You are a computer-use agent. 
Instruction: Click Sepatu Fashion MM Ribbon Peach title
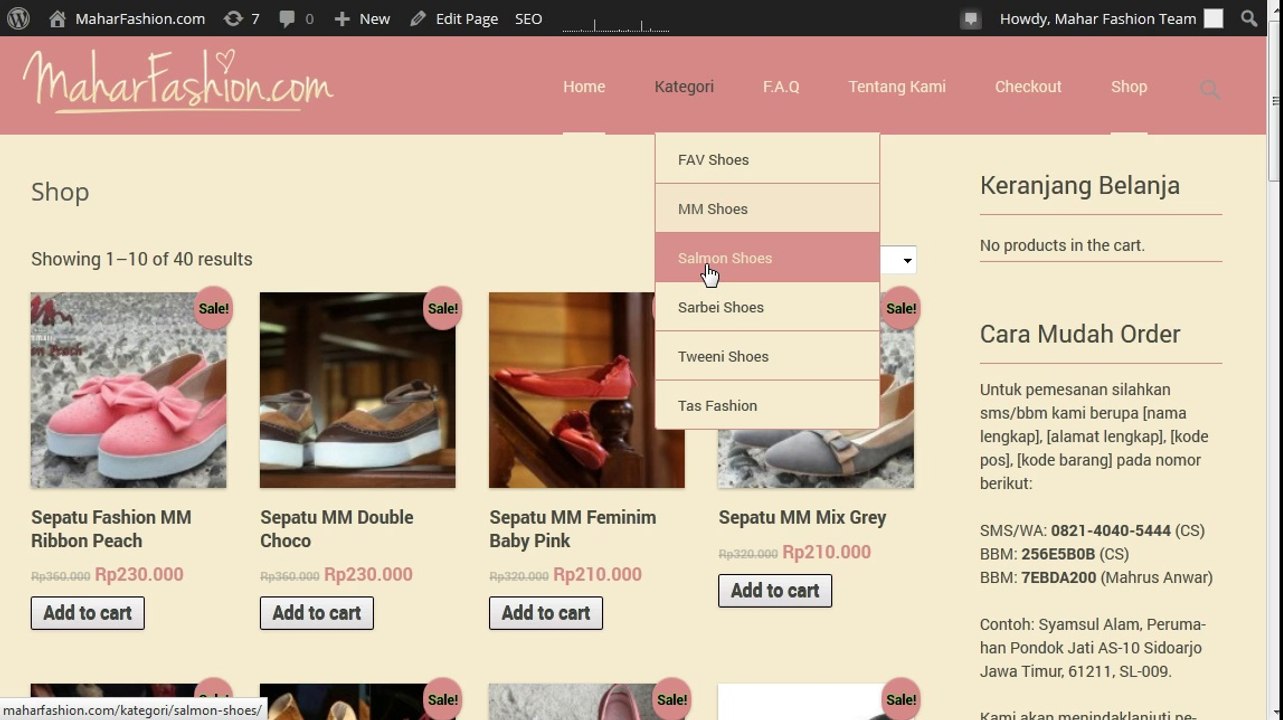(x=111, y=529)
